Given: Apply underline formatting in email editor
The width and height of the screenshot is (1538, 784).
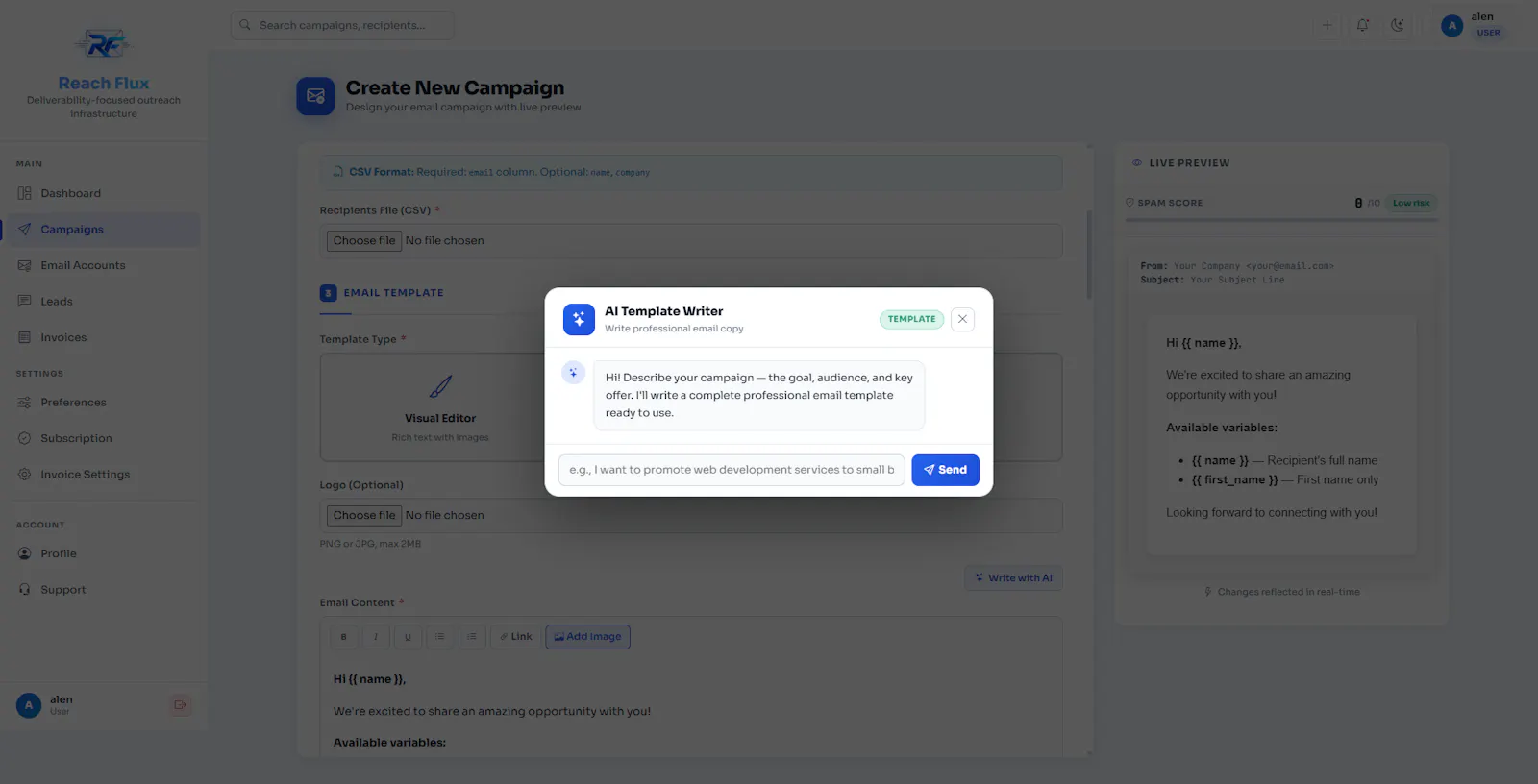Looking at the screenshot, I should 408,637.
